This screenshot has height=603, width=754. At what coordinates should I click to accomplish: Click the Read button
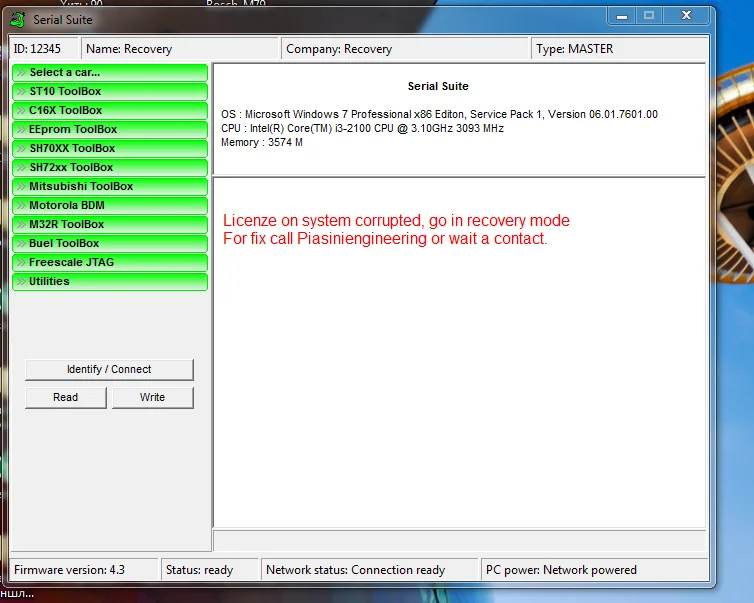pos(66,397)
